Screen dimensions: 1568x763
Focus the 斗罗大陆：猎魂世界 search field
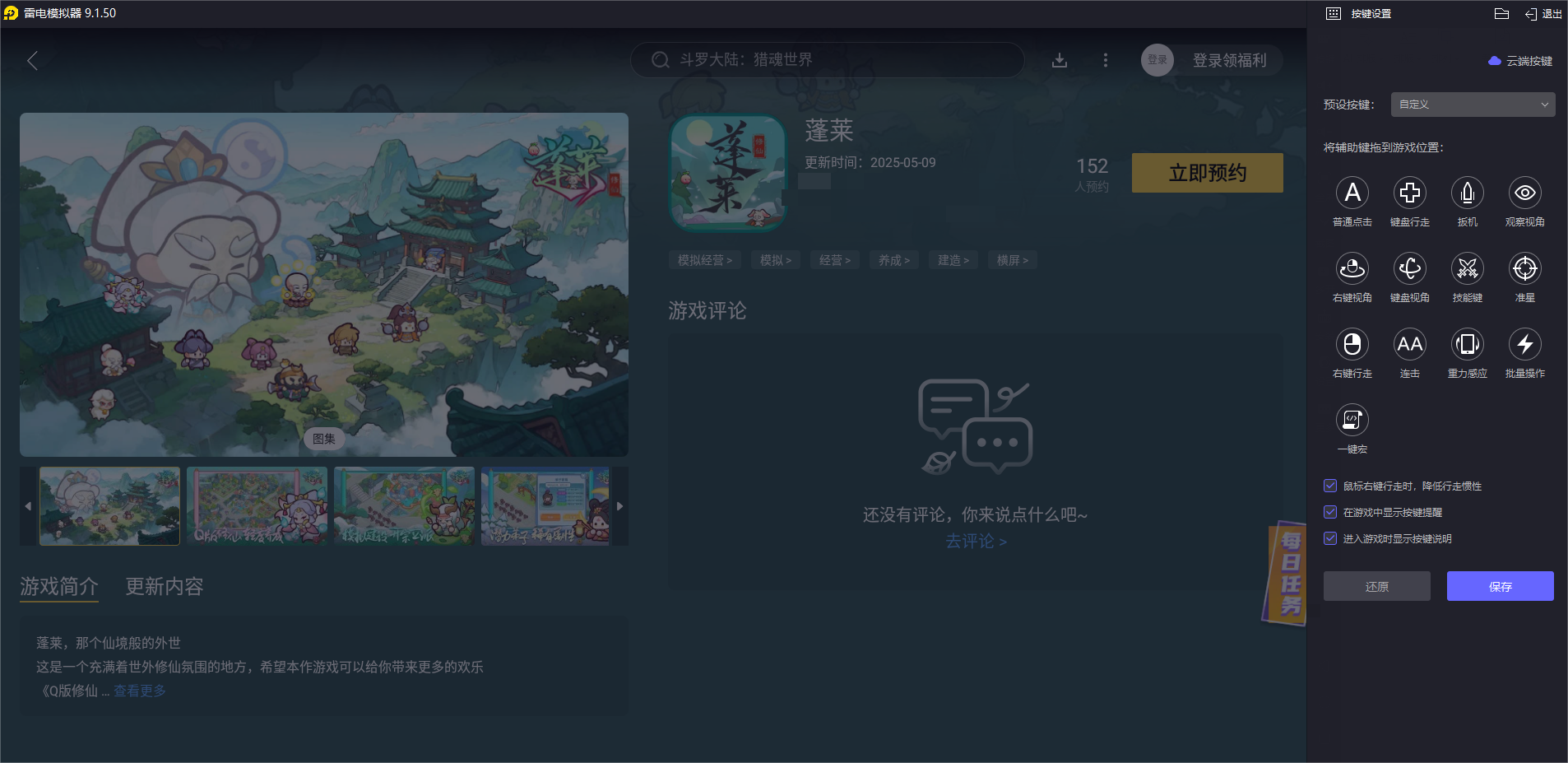pyautogui.click(x=827, y=60)
